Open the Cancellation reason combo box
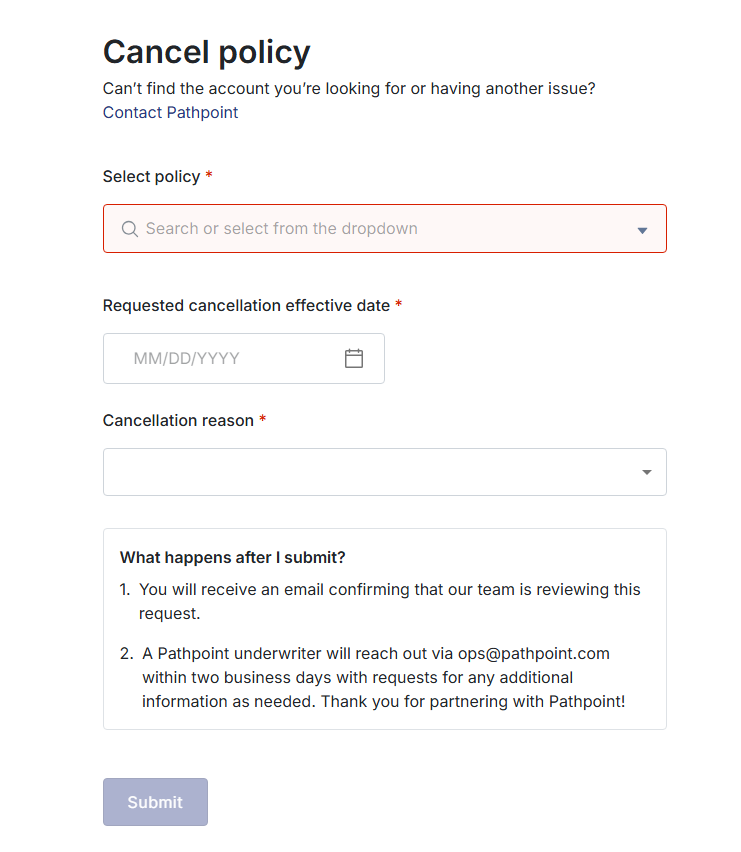The width and height of the screenshot is (741, 852). click(370, 472)
